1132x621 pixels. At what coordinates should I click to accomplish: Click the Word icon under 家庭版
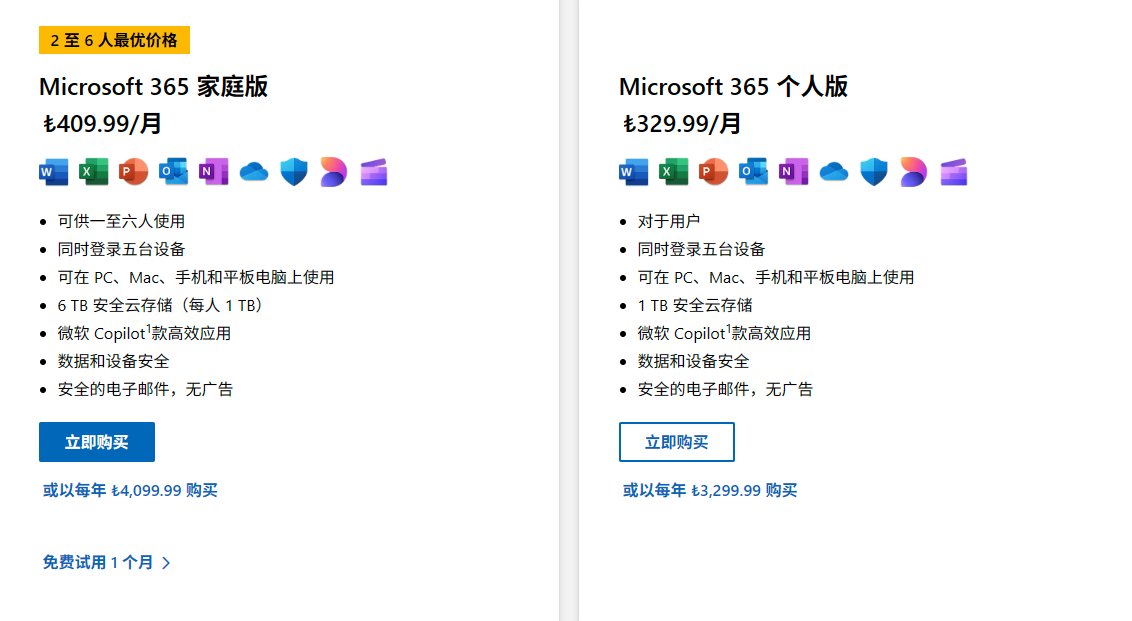click(53, 172)
